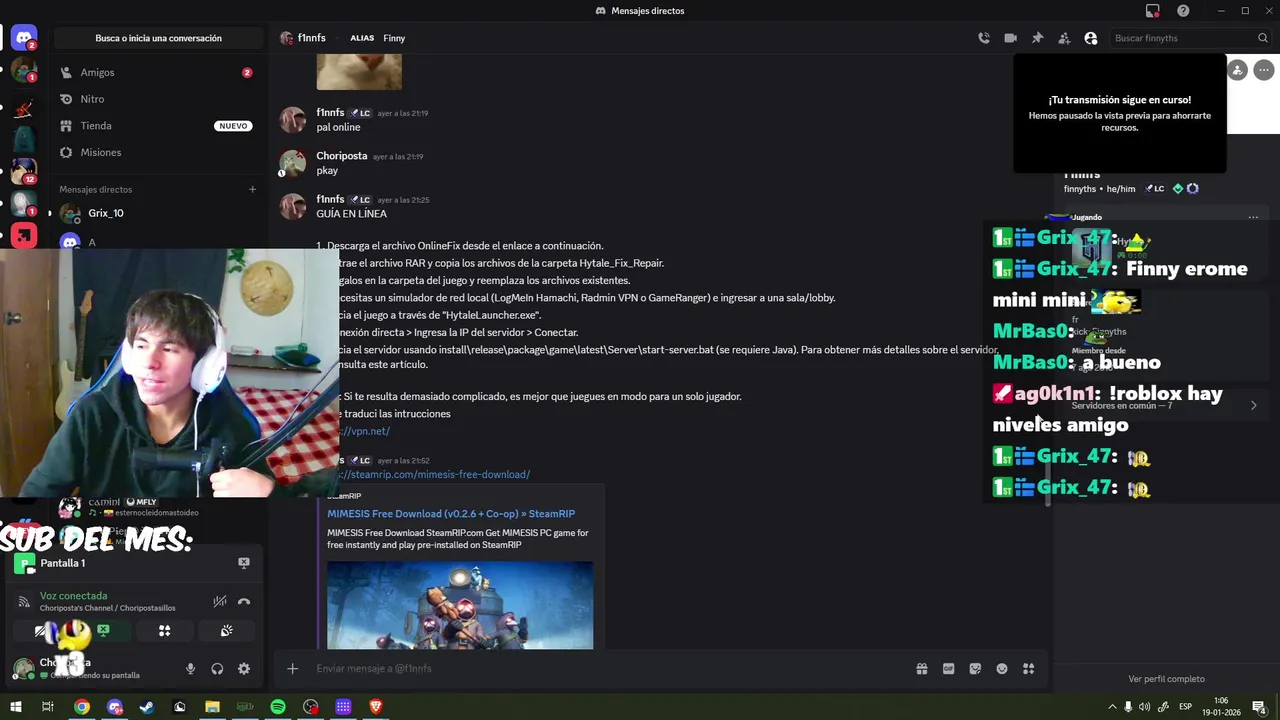Open Amigos friends list
This screenshot has width=1280, height=720.
[x=157, y=72]
